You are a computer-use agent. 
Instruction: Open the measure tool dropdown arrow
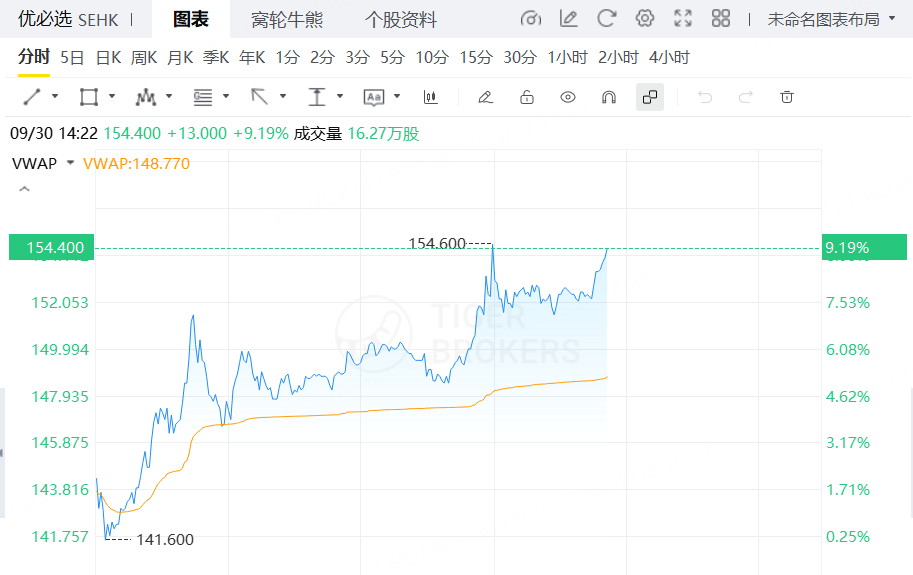click(340, 96)
